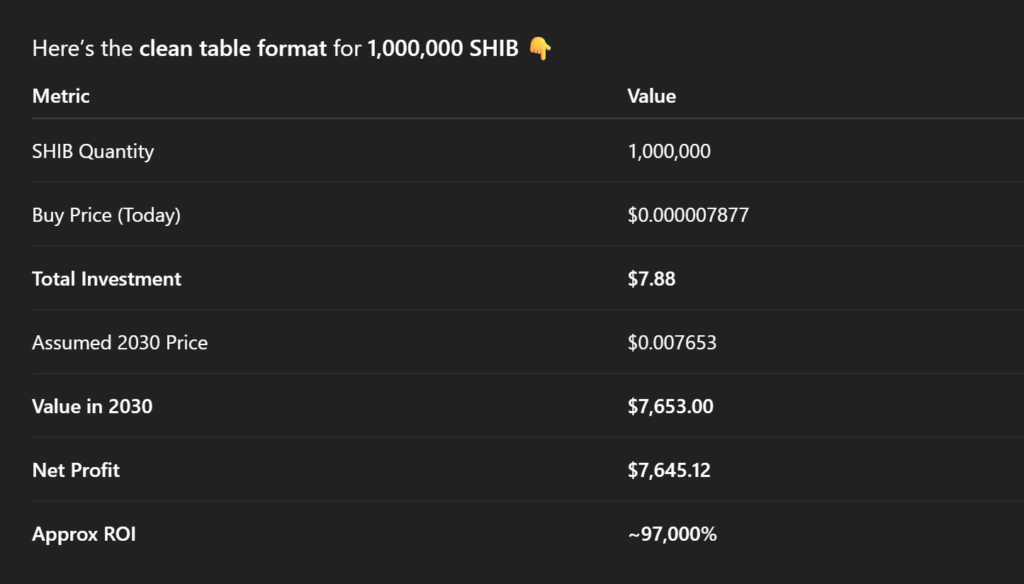Select the Metric column header
Screen dimensions: 1024x584
pos(61,96)
